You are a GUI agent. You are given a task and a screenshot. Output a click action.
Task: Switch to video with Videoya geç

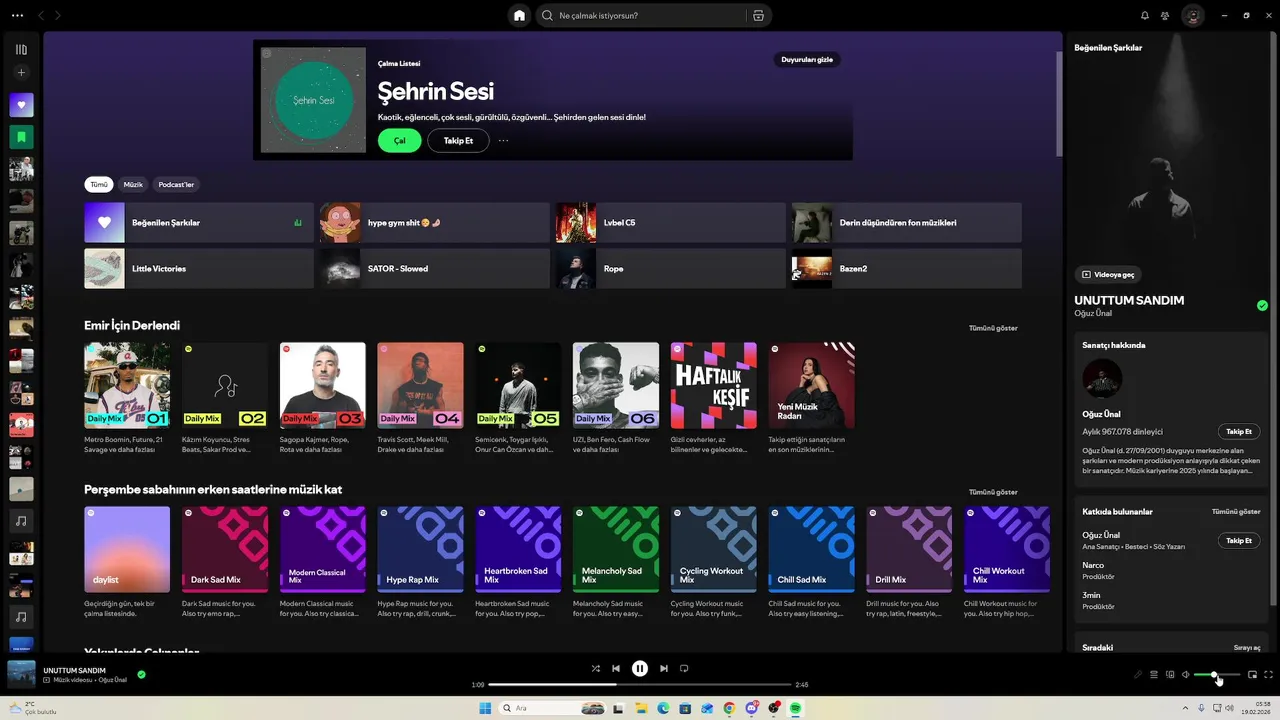click(x=1108, y=274)
